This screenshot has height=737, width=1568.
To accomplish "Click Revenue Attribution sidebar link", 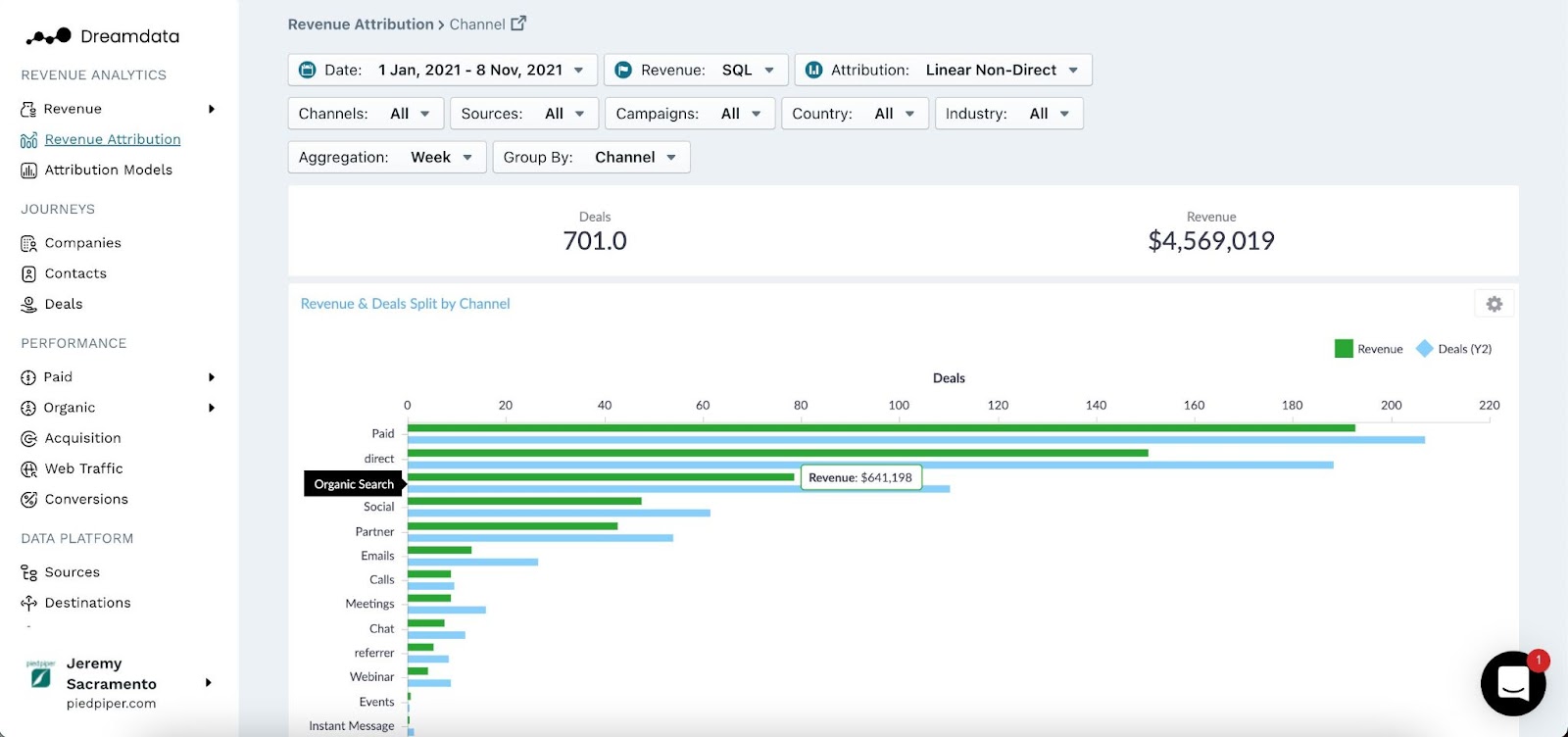I will click(112, 139).
